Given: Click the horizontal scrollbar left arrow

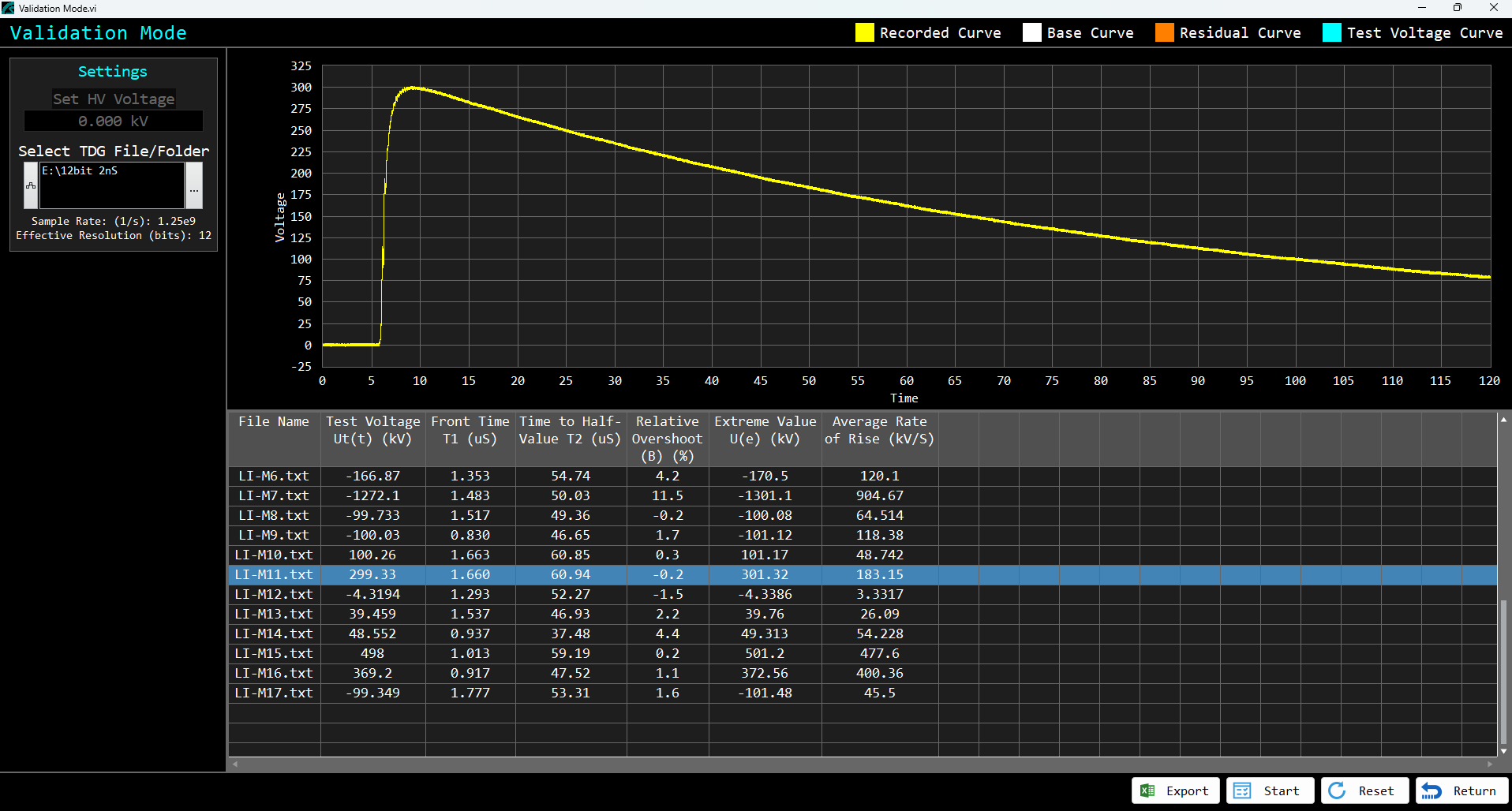Looking at the screenshot, I should click(235, 764).
